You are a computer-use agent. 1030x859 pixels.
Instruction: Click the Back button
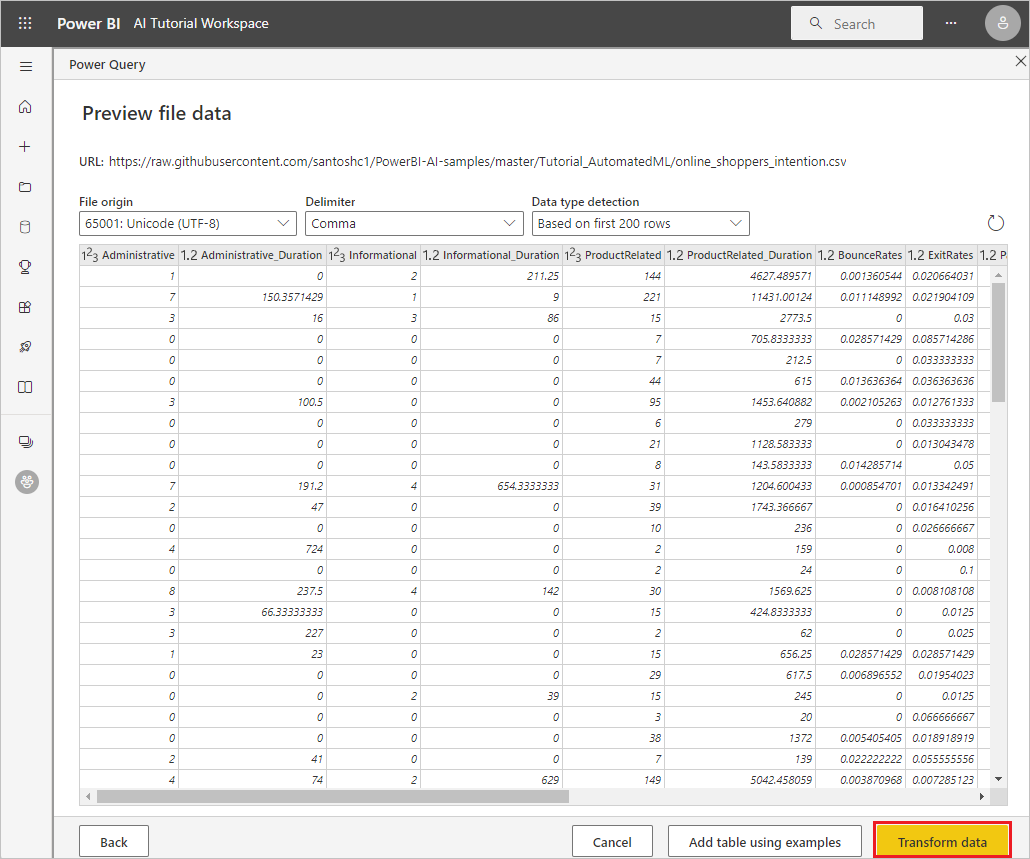[x=114, y=842]
